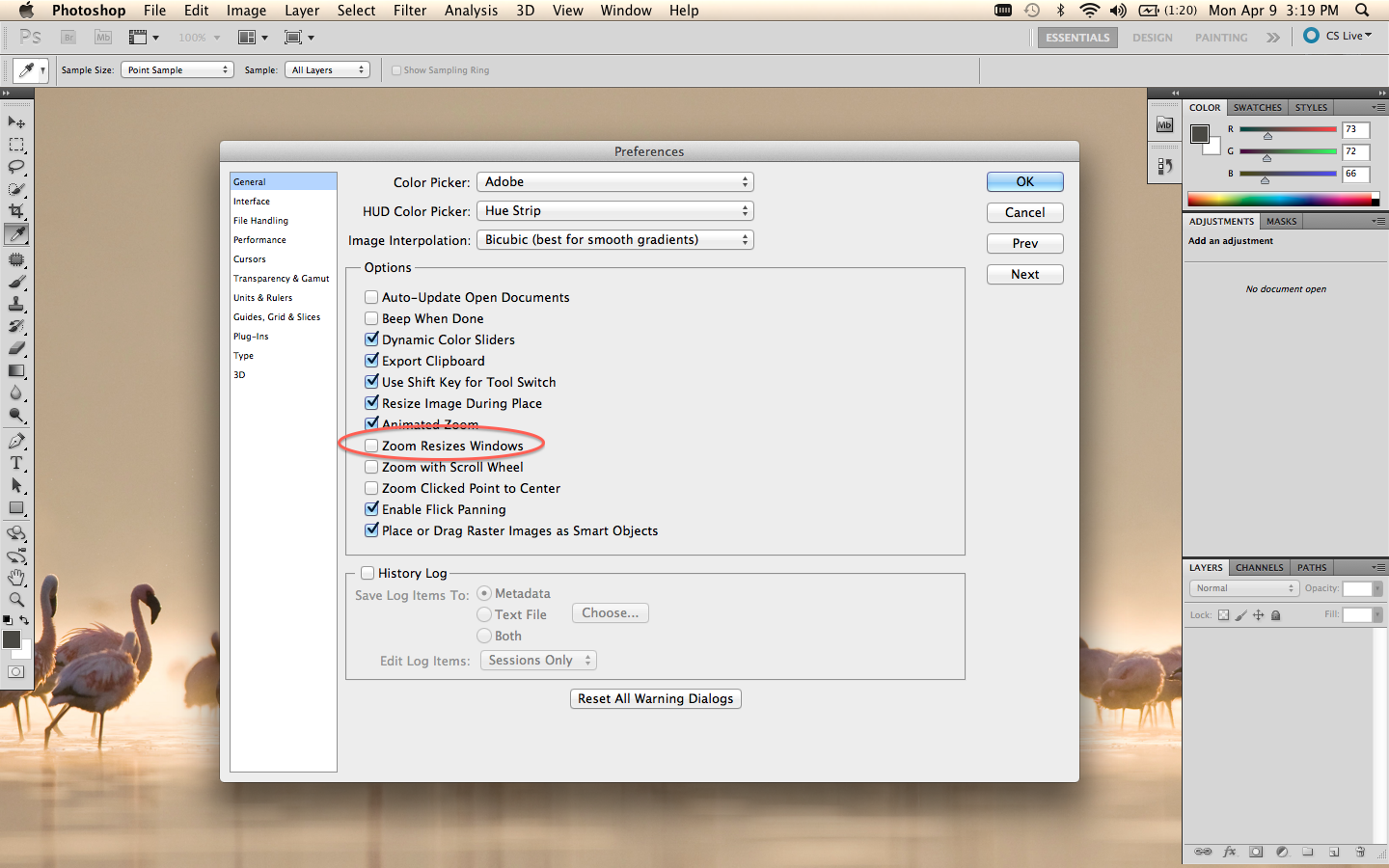The width and height of the screenshot is (1389, 868).
Task: Open the Sample All Layers dropdown
Action: 327,69
